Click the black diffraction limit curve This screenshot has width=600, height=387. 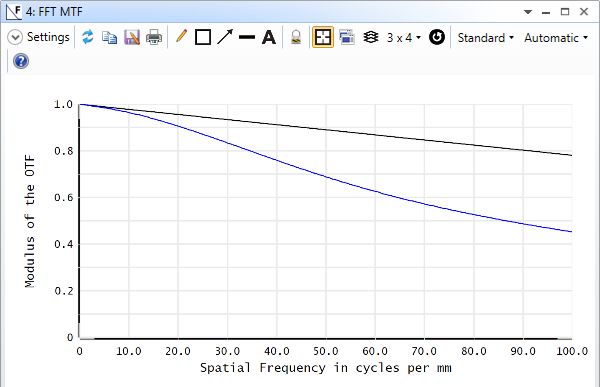[x=326, y=129]
